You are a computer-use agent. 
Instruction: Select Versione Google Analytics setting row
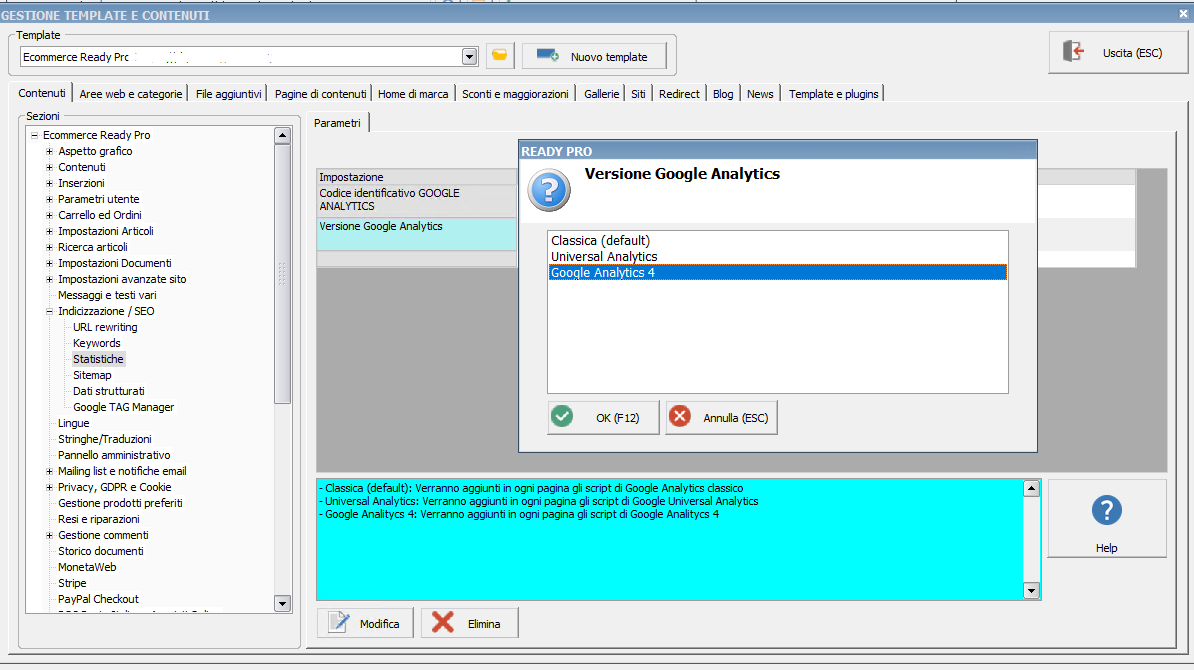pyautogui.click(x=417, y=234)
